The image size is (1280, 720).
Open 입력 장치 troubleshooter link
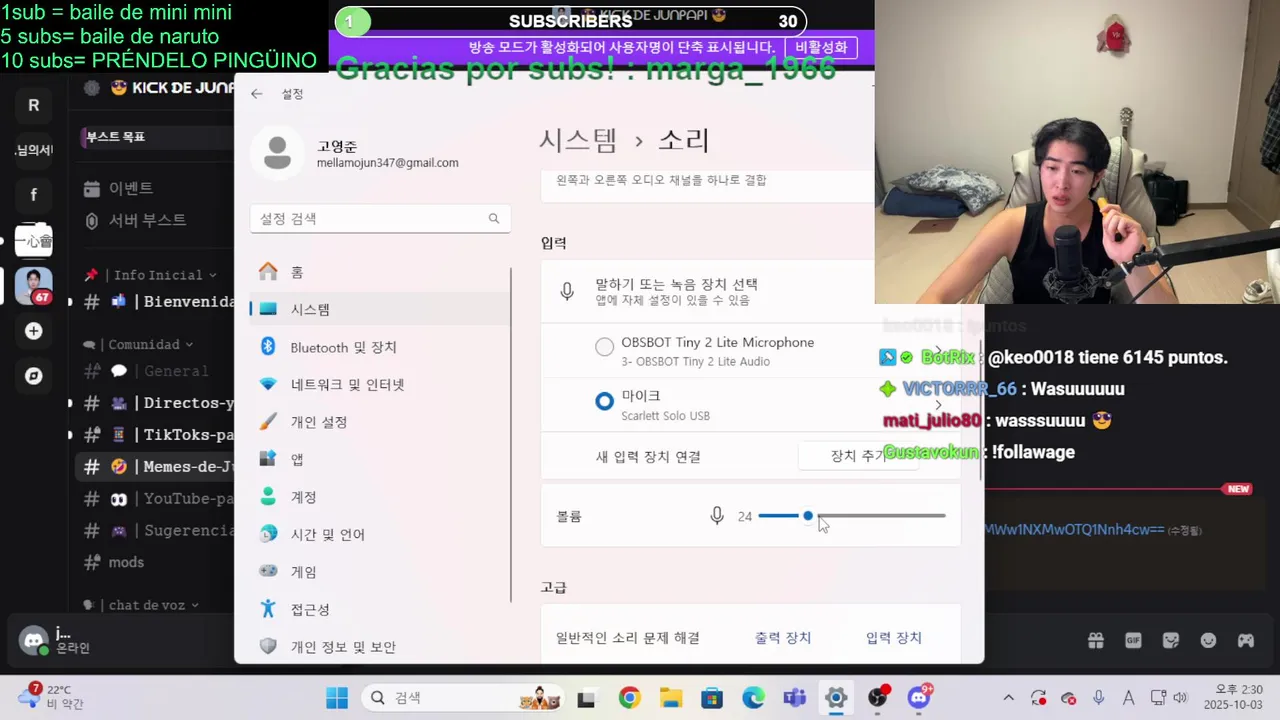tap(894, 638)
